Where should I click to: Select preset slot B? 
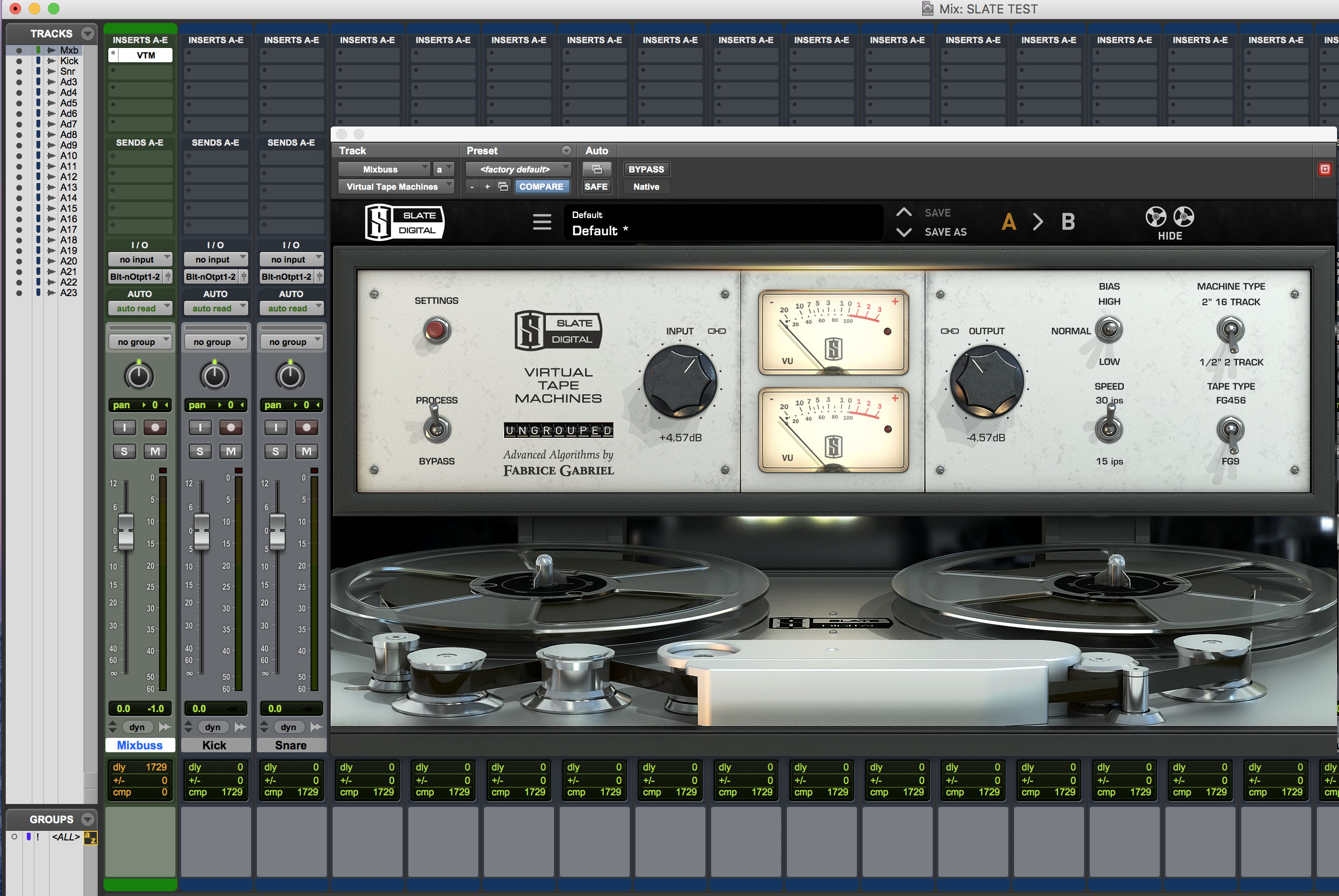pyautogui.click(x=1068, y=222)
